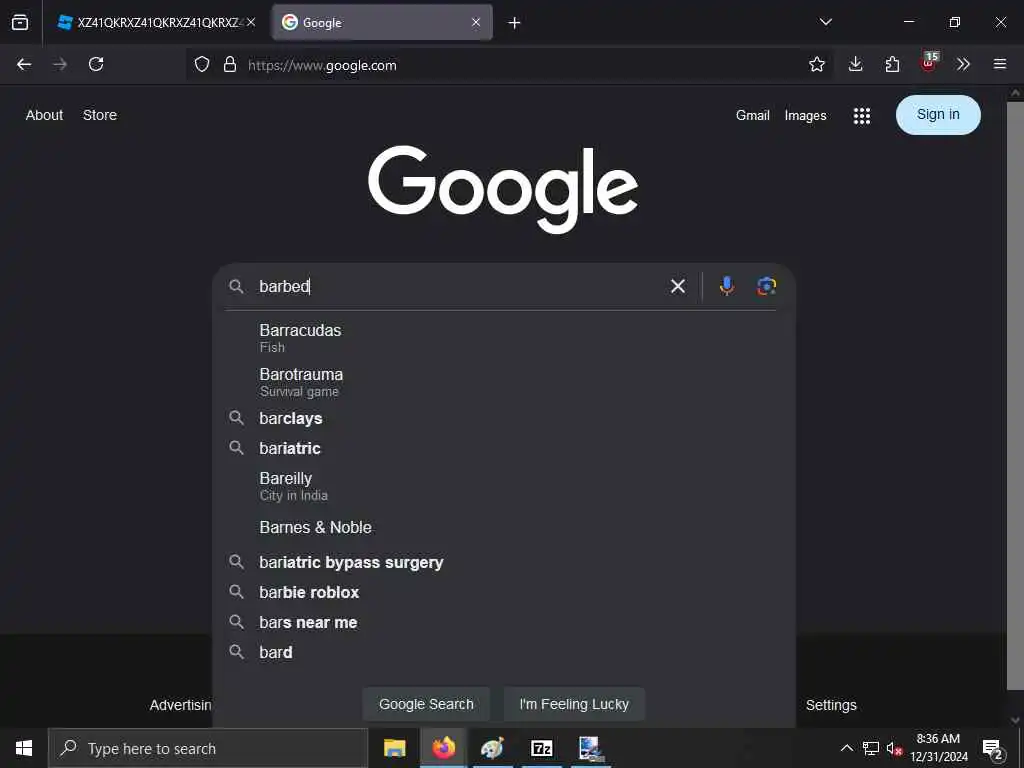Viewport: 1024px width, 768px height.
Task: Choose the Barotrauma Survival game suggestion
Action: 502,382
